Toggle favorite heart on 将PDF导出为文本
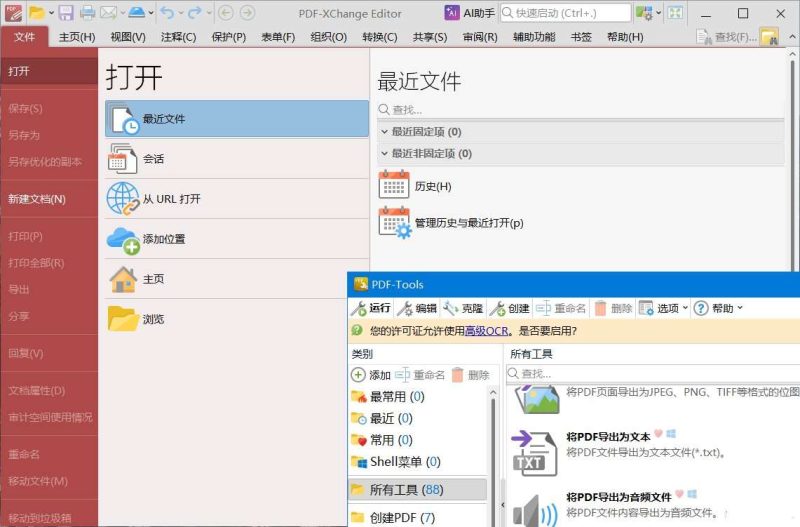 click(658, 434)
